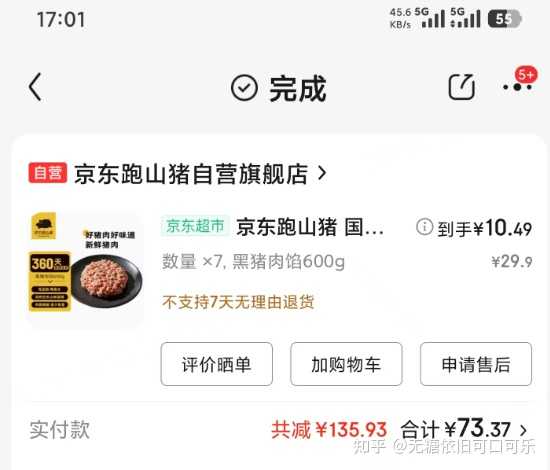The width and height of the screenshot is (550, 470).
Task: Click the 评价晒单 button
Action: point(216,364)
